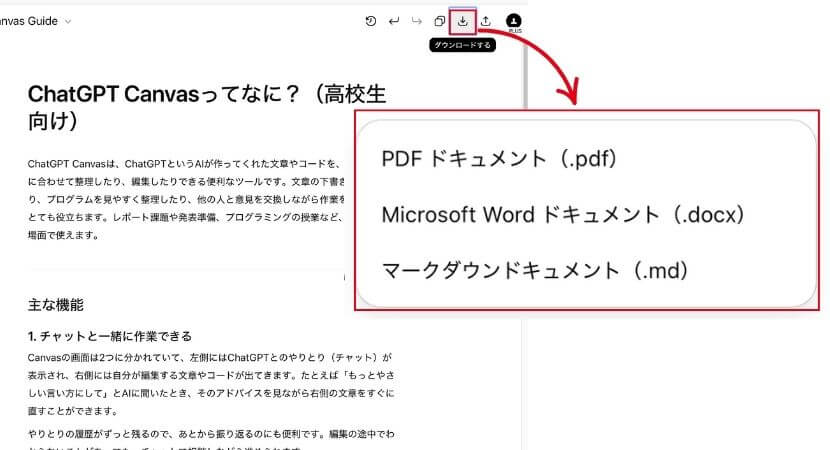The image size is (830, 450).
Task: Open the version history clock icon
Action: click(371, 21)
